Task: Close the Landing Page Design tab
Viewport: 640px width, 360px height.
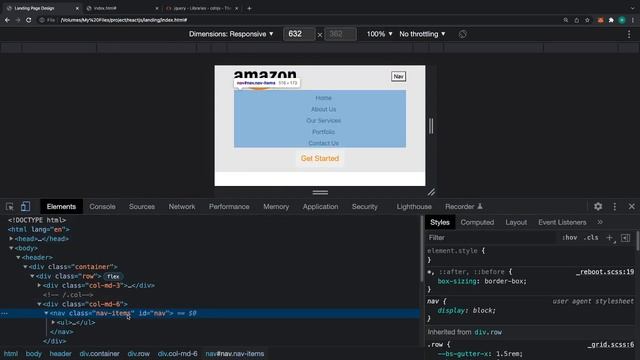Action: pyautogui.click(x=77, y=8)
